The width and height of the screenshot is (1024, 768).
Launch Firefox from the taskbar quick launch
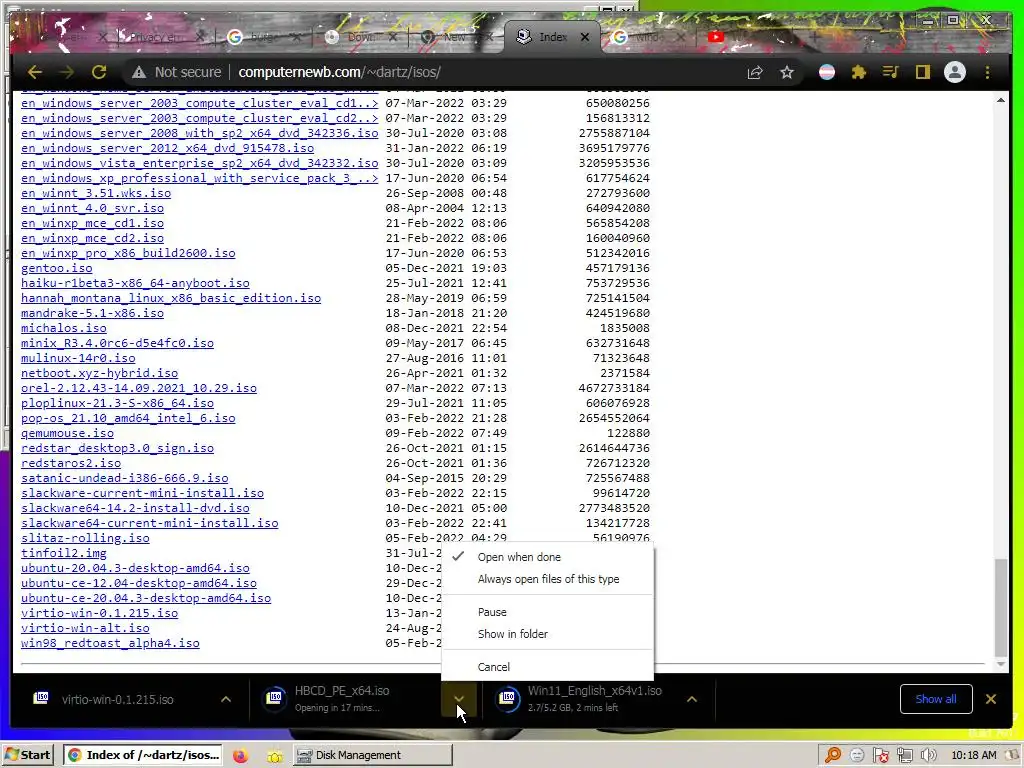(240, 756)
